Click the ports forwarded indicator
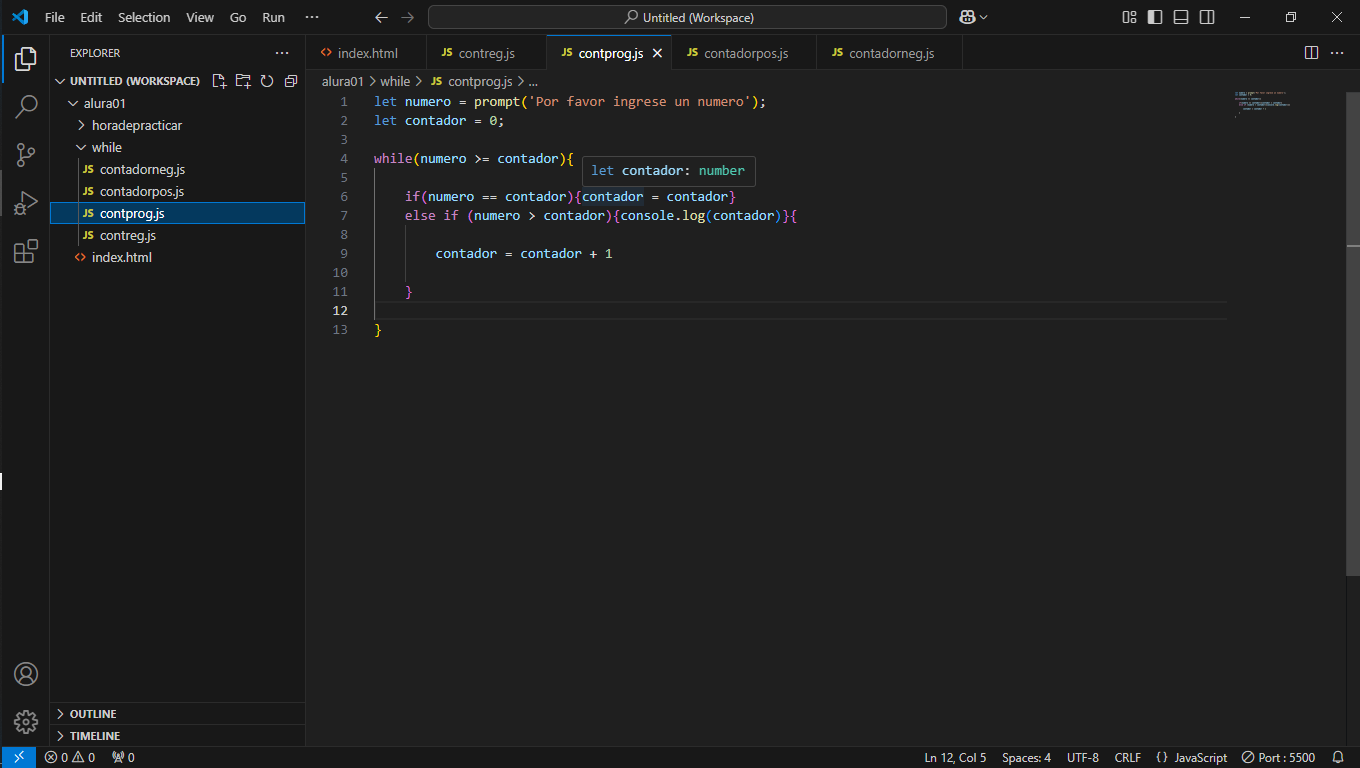The width and height of the screenshot is (1360, 768). click(x=123, y=757)
